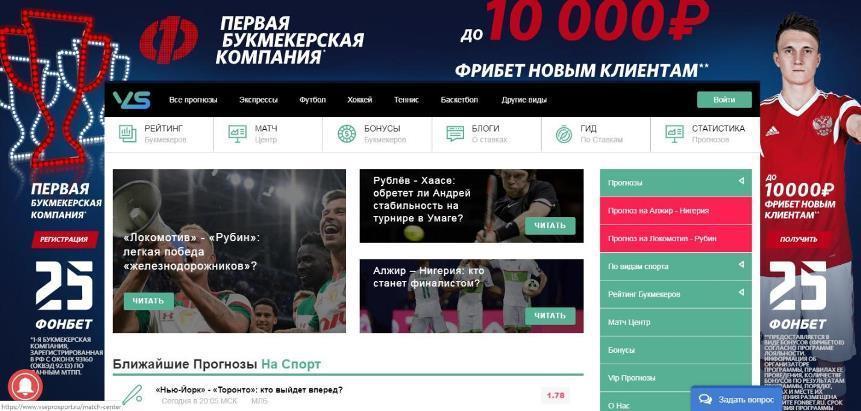861x411 pixels.
Task: Click the Гид compass icon
Action: coord(564,134)
